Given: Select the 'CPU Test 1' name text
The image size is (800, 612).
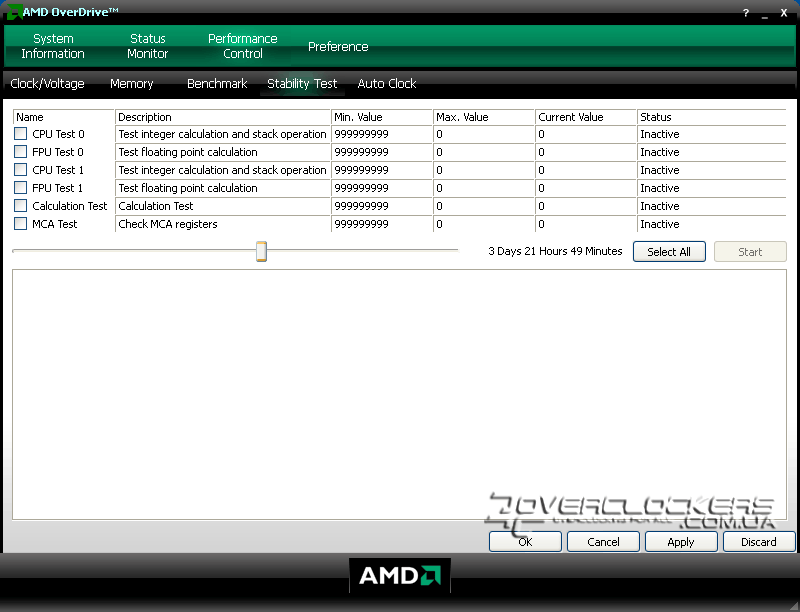Looking at the screenshot, I should (58, 170).
